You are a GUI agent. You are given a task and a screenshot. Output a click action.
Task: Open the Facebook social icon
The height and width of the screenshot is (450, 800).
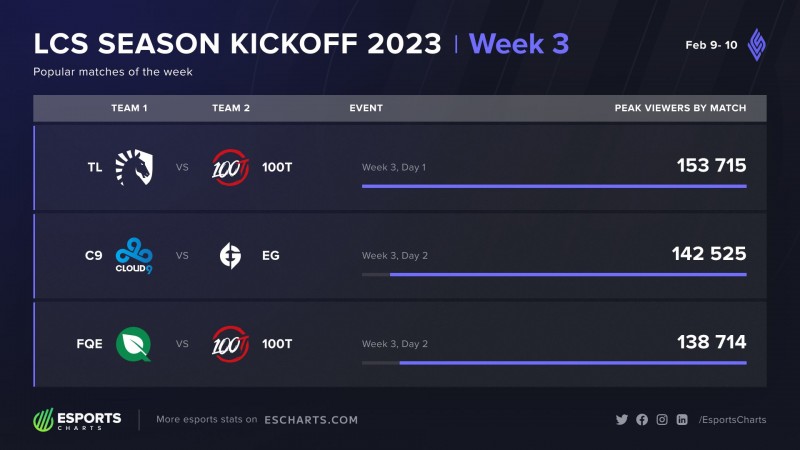pos(641,420)
